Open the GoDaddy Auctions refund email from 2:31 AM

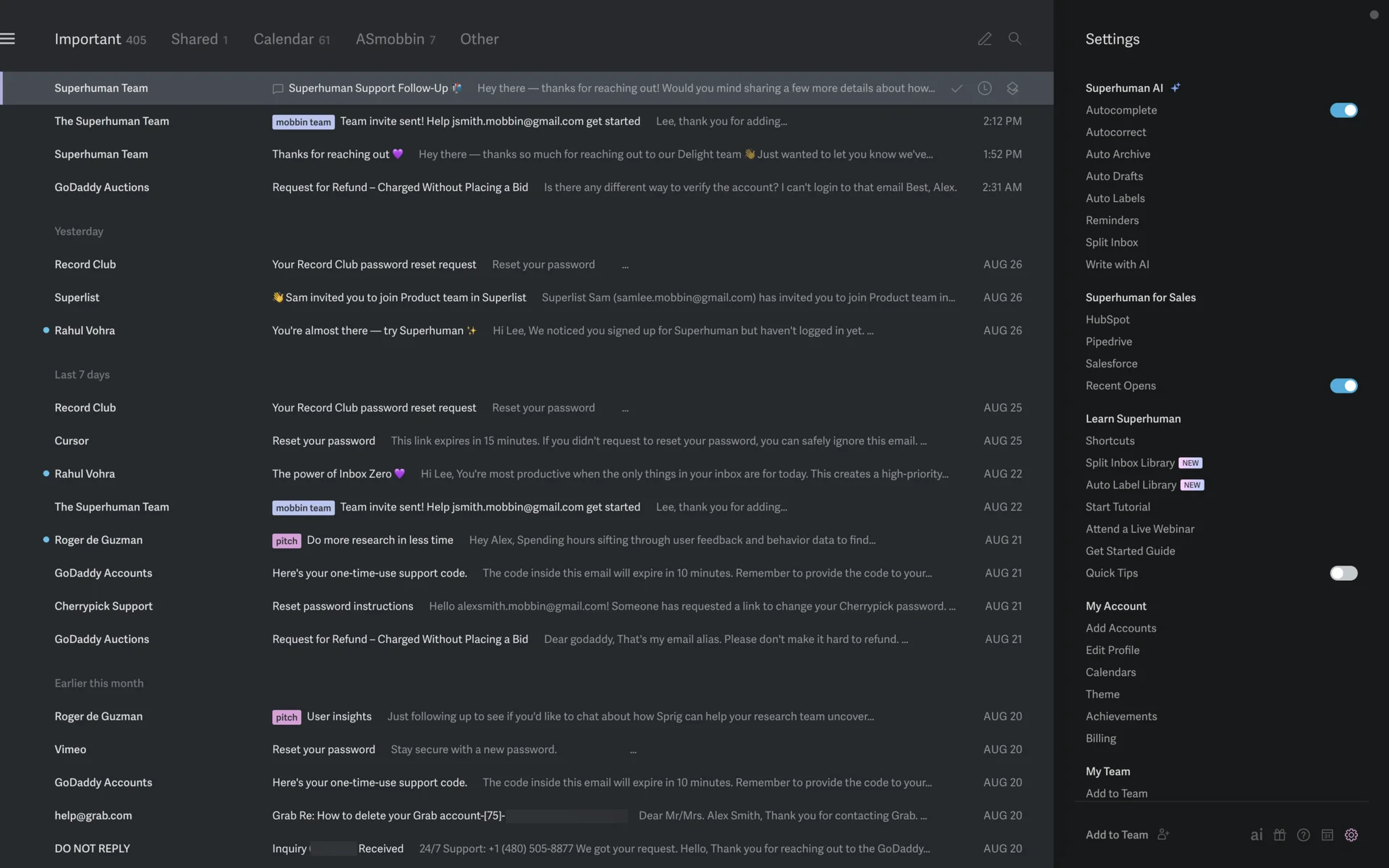click(400, 187)
